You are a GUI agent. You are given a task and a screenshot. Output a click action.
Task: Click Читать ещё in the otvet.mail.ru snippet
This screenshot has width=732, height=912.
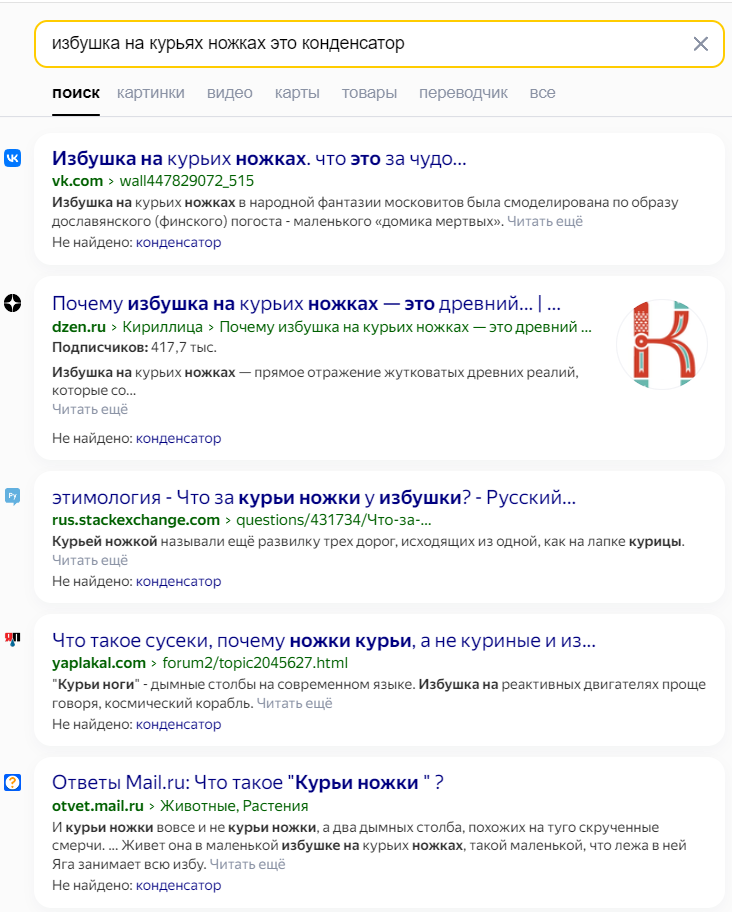pyautogui.click(x=247, y=864)
